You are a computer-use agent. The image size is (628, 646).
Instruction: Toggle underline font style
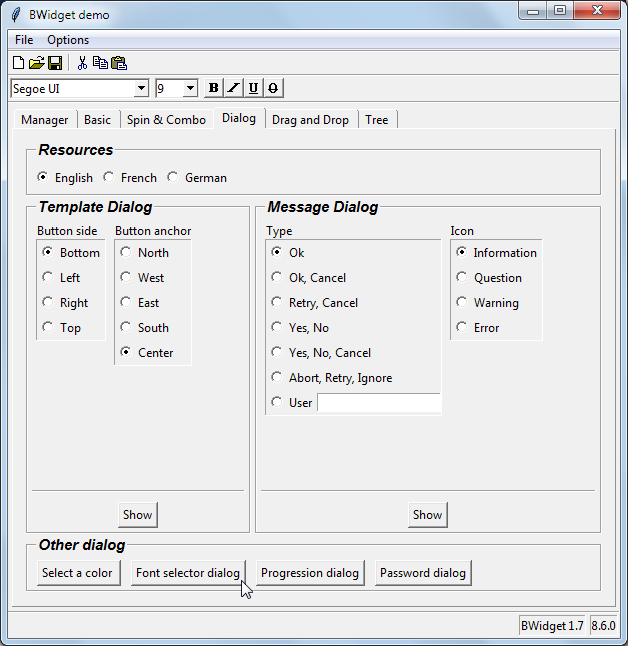(253, 88)
